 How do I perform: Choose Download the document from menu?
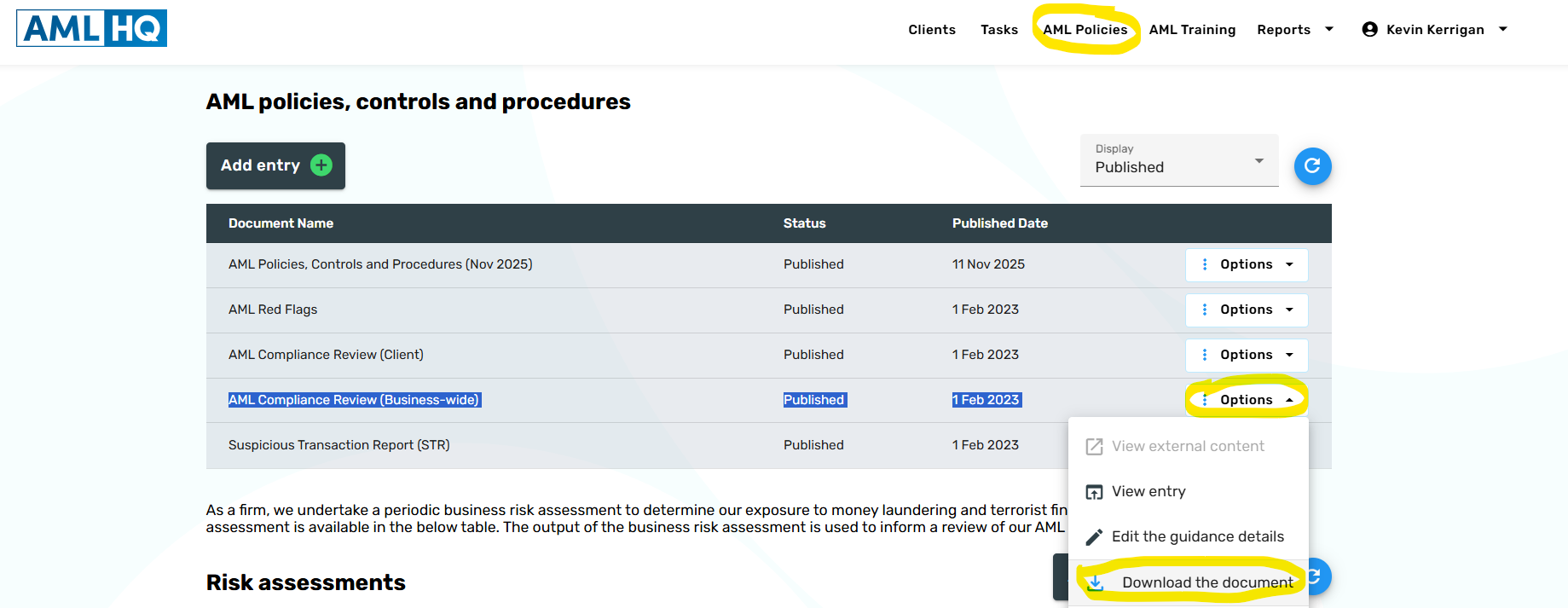[x=1206, y=582]
